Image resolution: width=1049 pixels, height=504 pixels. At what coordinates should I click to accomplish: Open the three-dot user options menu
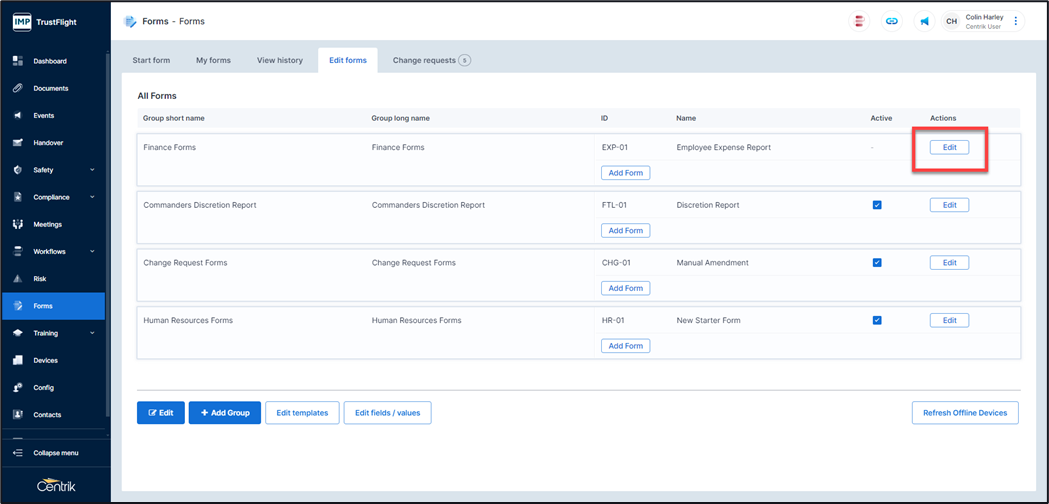pos(1016,21)
